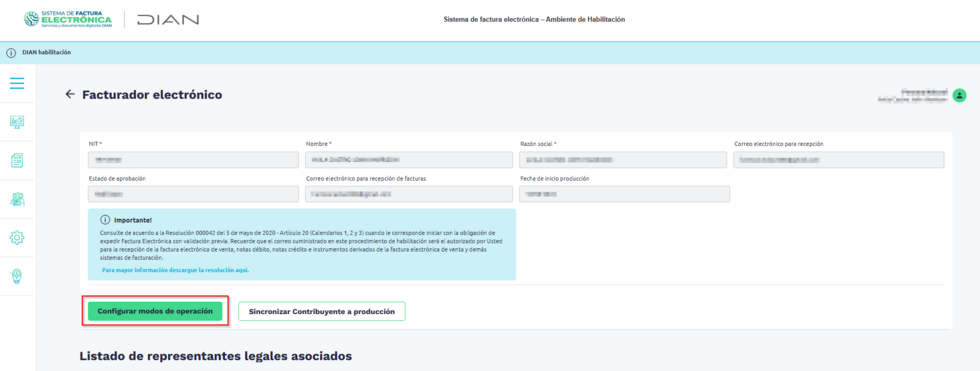The height and width of the screenshot is (371, 980).
Task: Click the info icon next to Importante!
Action: [105, 220]
